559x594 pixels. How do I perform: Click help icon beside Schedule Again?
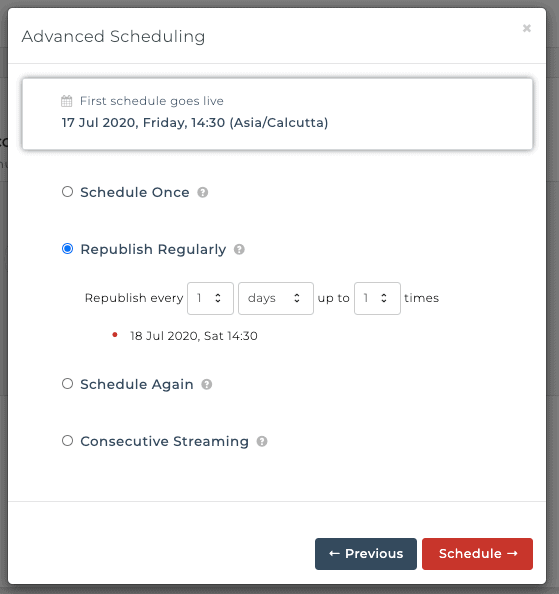206,385
